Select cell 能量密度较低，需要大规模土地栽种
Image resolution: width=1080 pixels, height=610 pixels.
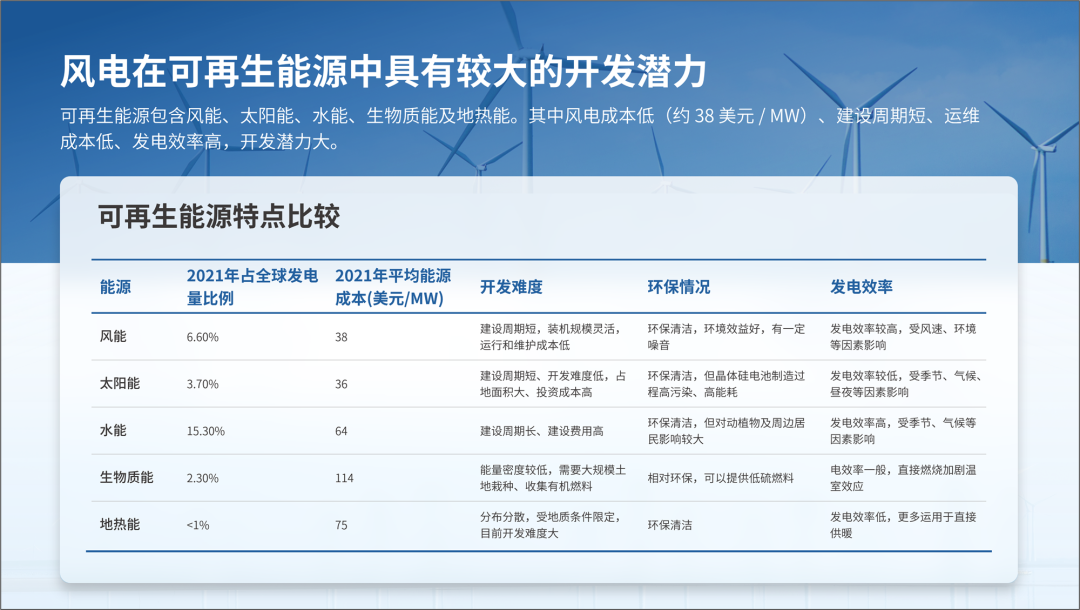[x=553, y=478]
